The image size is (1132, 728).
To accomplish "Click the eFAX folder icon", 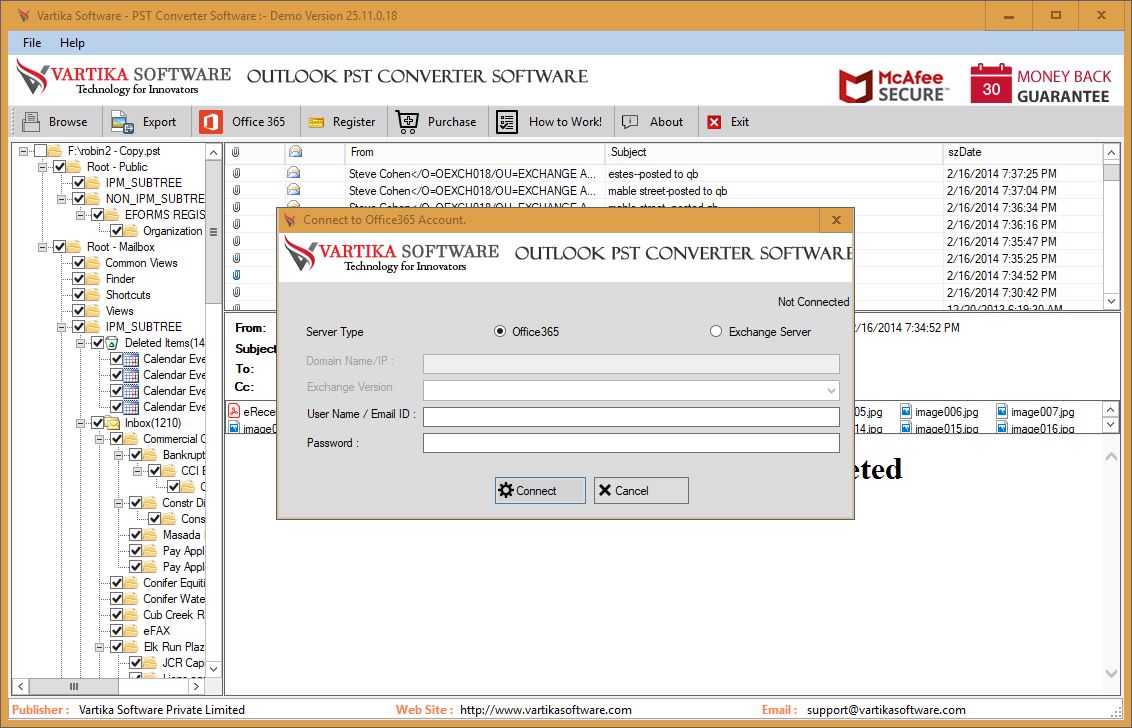I will click(x=131, y=630).
